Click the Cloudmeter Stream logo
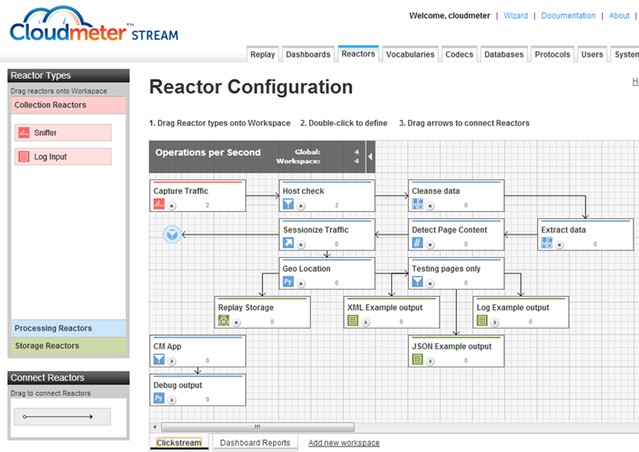The width and height of the screenshot is (639, 452). pyautogui.click(x=94, y=24)
